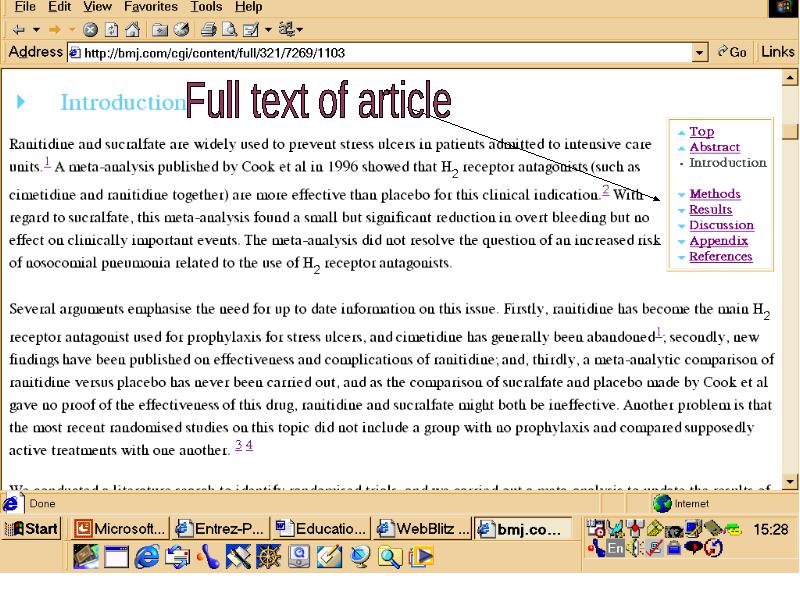800x600 pixels.
Task: Click the blue triangle beside the Introduction heading
Action: [x=21, y=102]
